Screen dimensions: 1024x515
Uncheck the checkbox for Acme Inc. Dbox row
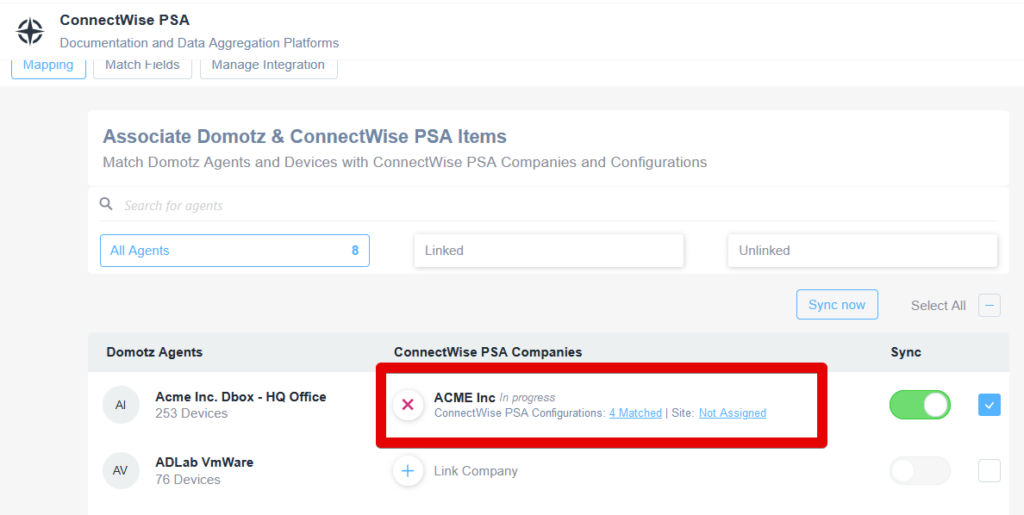989,405
